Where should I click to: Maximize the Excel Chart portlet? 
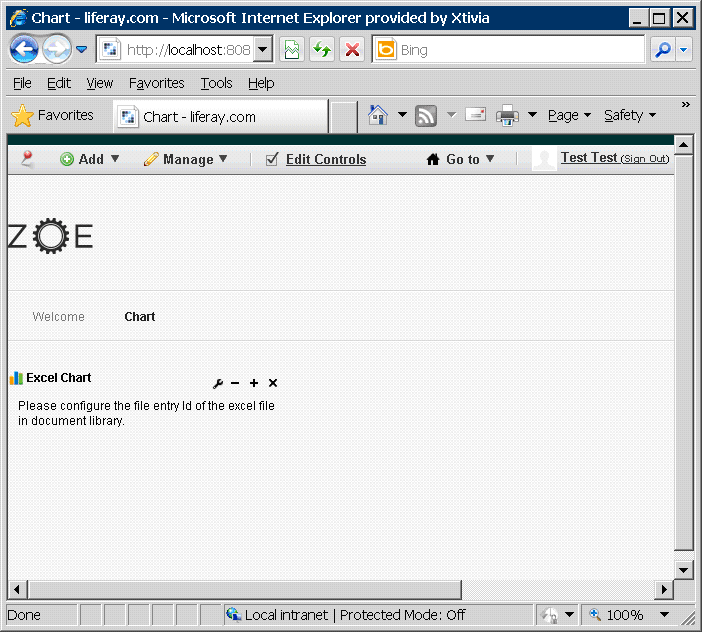coord(254,384)
